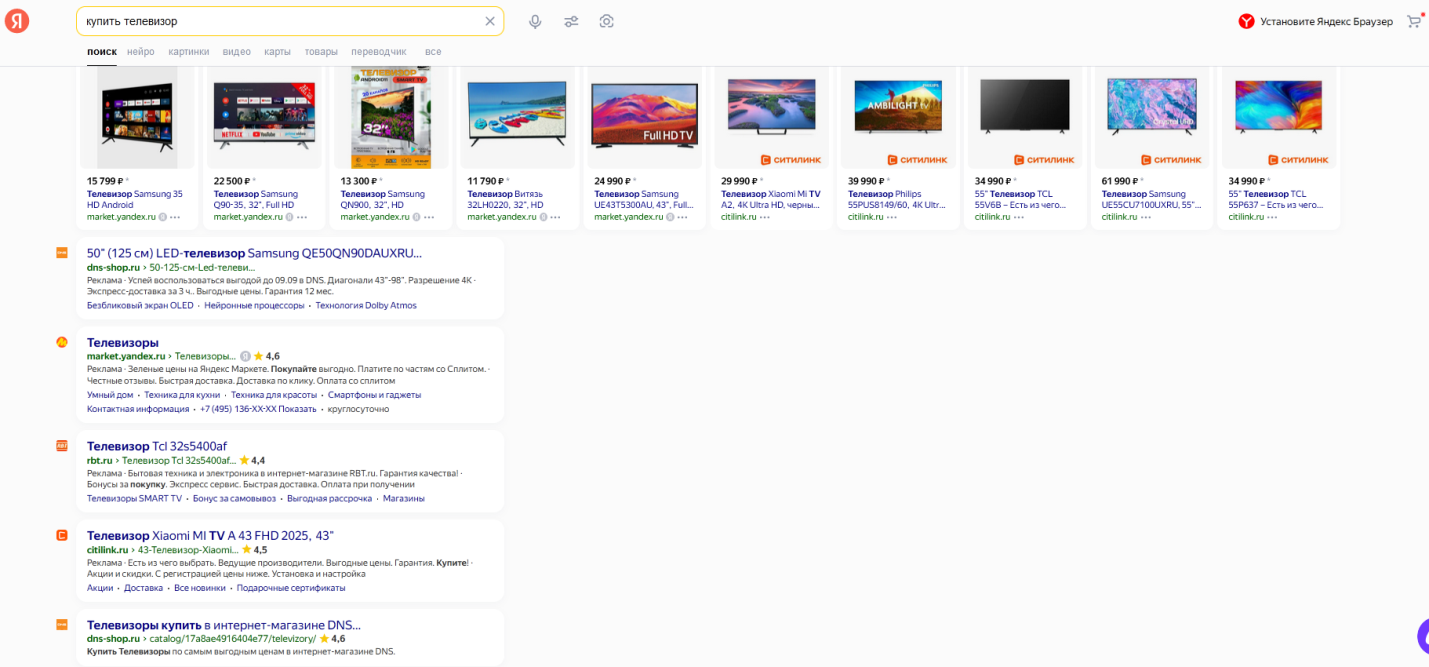
Task: Expand more options under Витязь 32LH0220 listing
Action: 555,217
